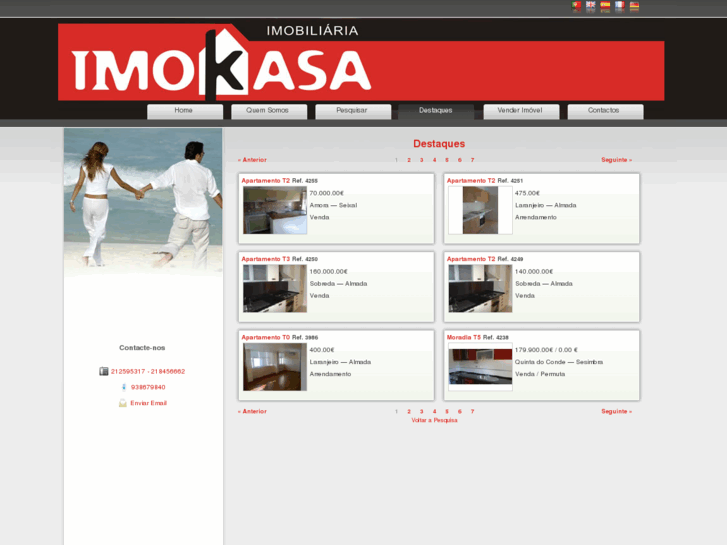Open photo of Quinta do Conde moradia
The image size is (727, 545).
pos(480,367)
